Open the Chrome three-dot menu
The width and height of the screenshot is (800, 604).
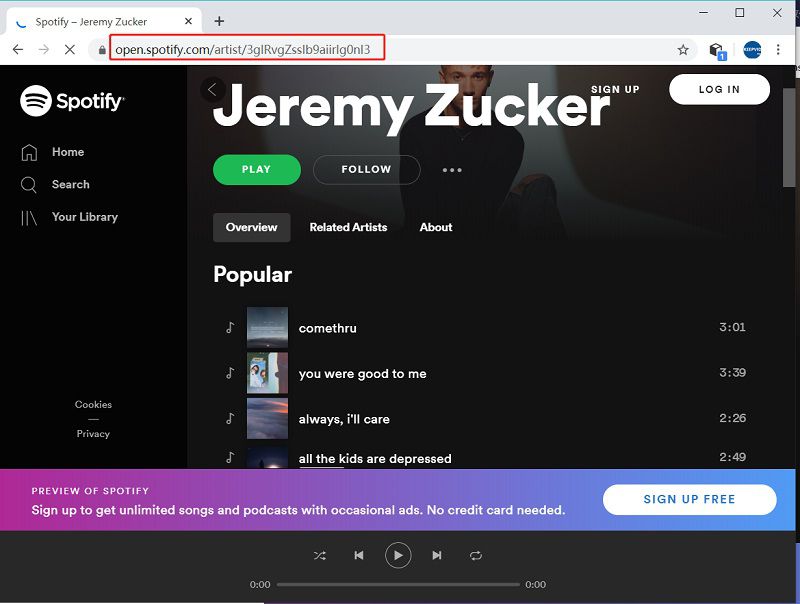(778, 49)
